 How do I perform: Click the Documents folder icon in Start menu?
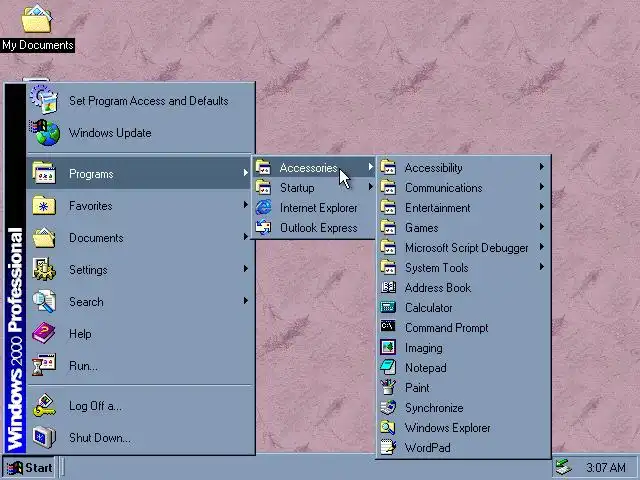coord(44,238)
